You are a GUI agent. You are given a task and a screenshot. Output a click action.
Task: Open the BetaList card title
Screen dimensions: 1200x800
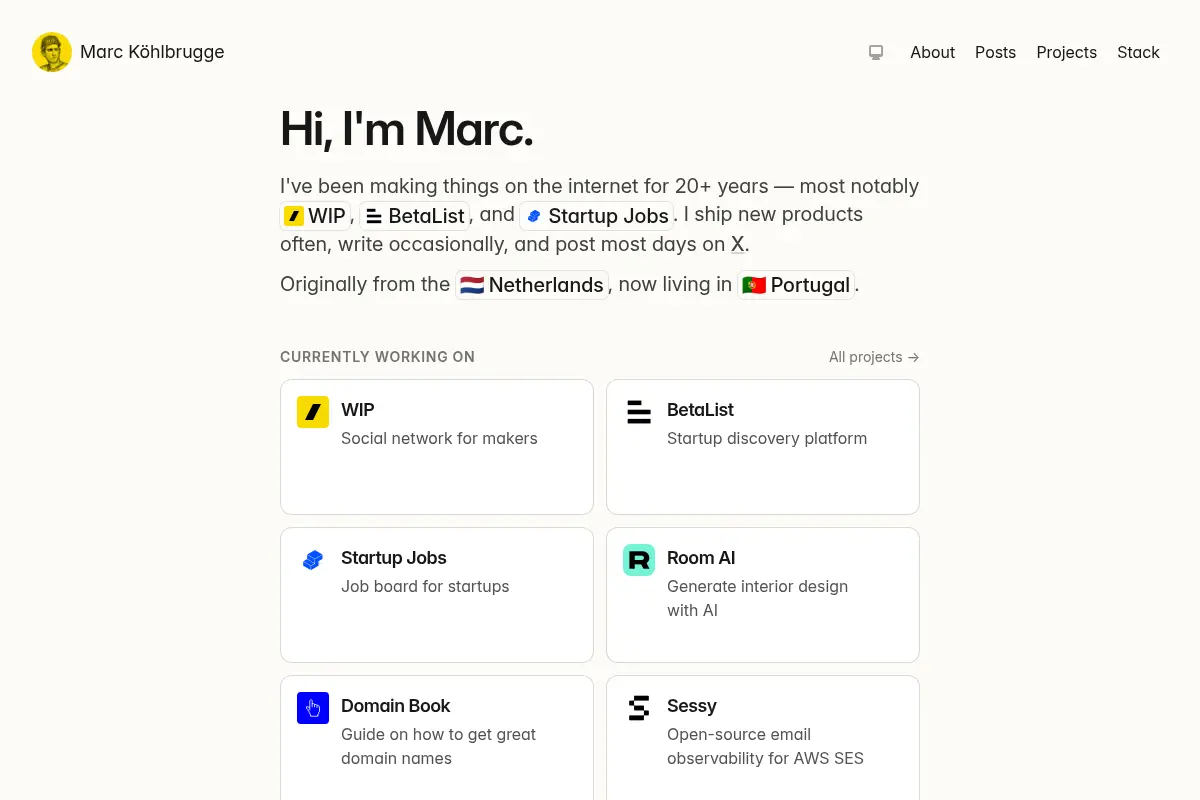[700, 410]
